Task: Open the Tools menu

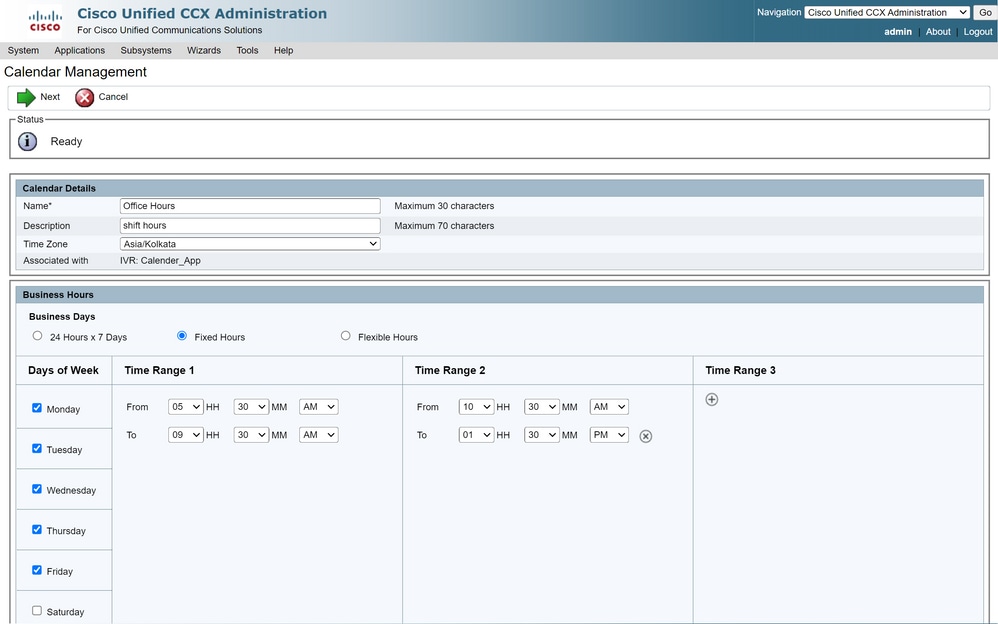Action: point(248,50)
